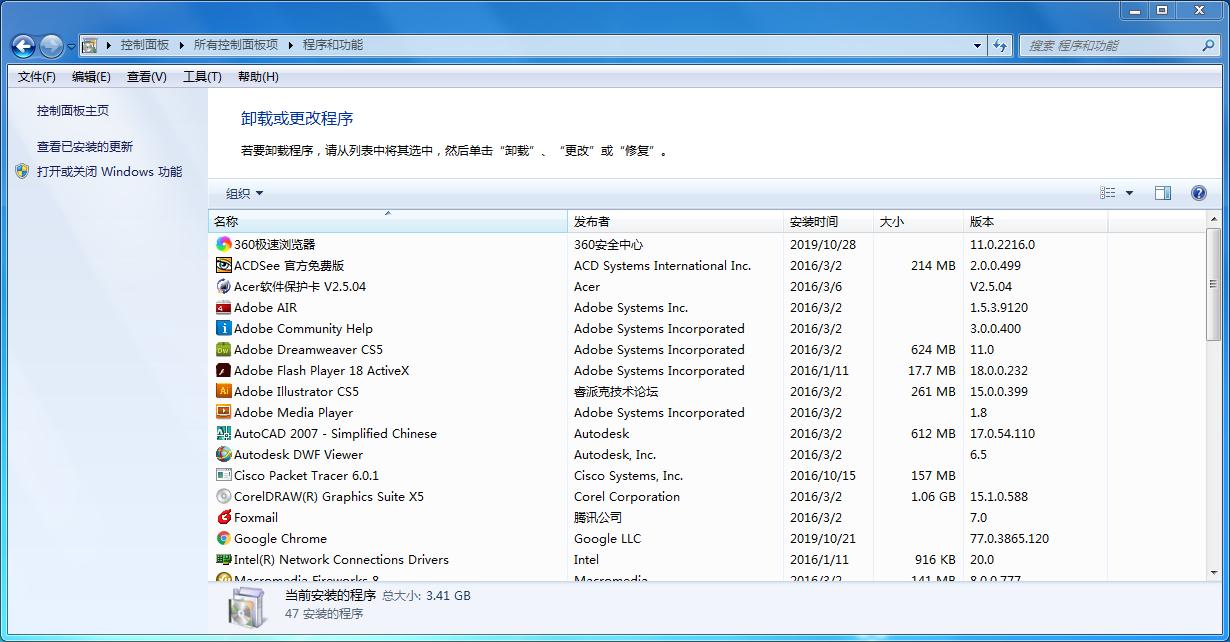Click the Adobe Dreamweaver CS5 icon
The height and width of the screenshot is (642, 1230).
[224, 349]
